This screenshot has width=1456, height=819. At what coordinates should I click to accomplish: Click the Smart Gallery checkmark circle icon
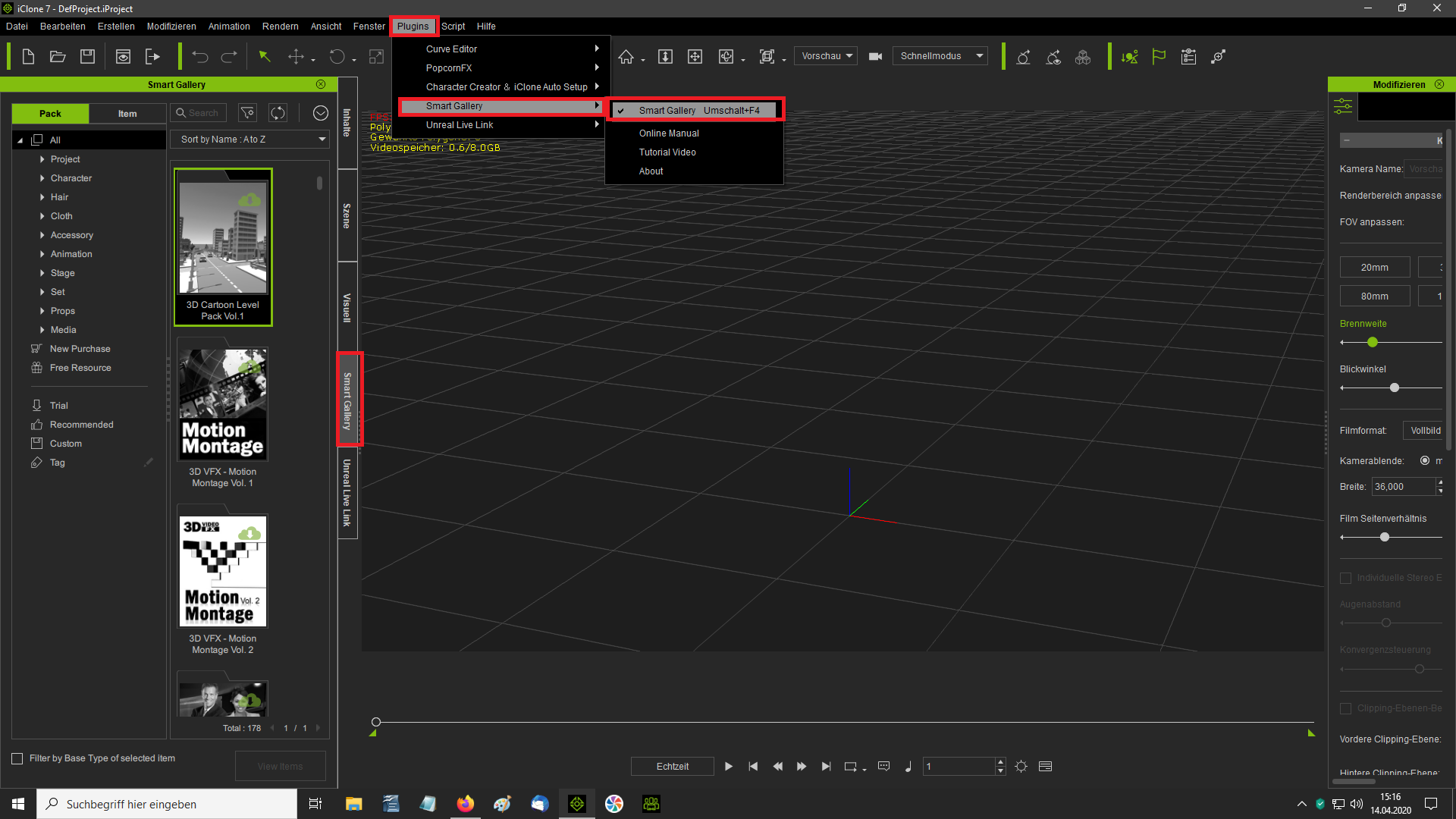(321, 113)
